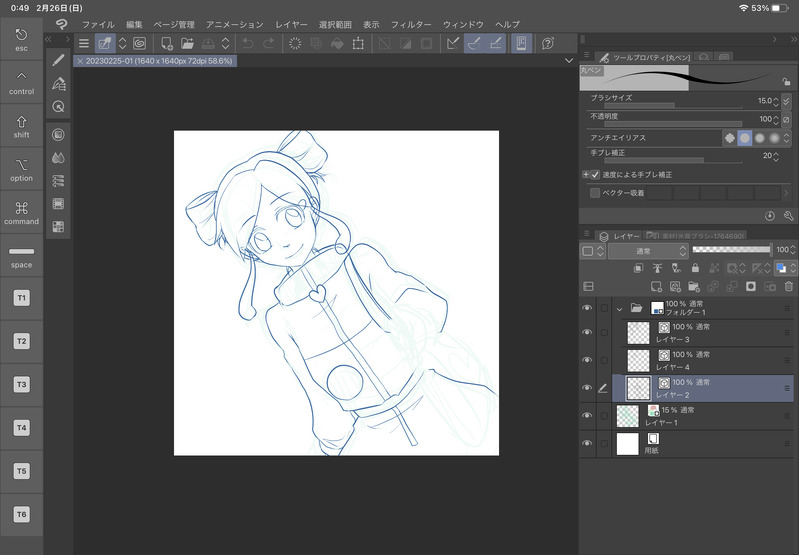Viewport: 799px width, 555px height.
Task: Click the Clip Studio logo icon
Action: tap(62, 24)
